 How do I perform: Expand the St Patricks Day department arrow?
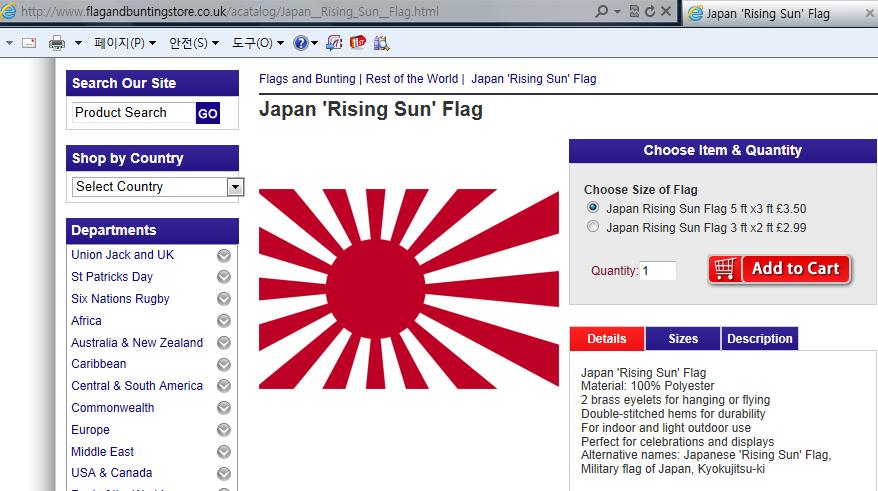click(224, 277)
